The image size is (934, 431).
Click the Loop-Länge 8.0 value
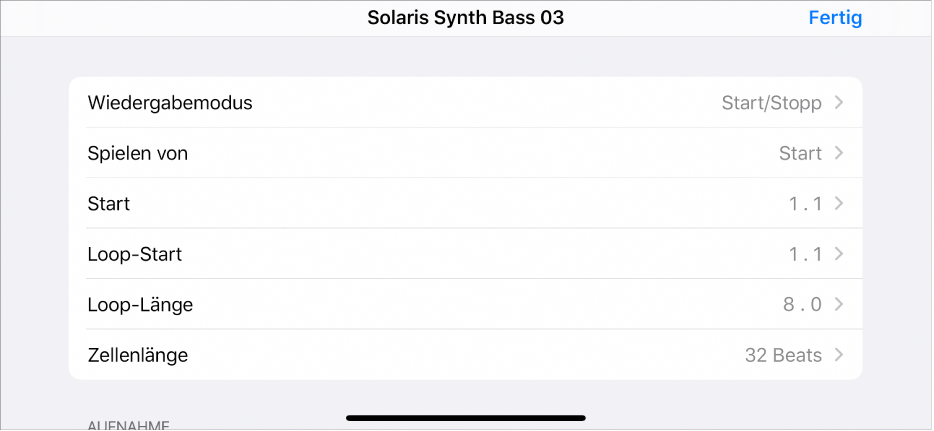802,304
